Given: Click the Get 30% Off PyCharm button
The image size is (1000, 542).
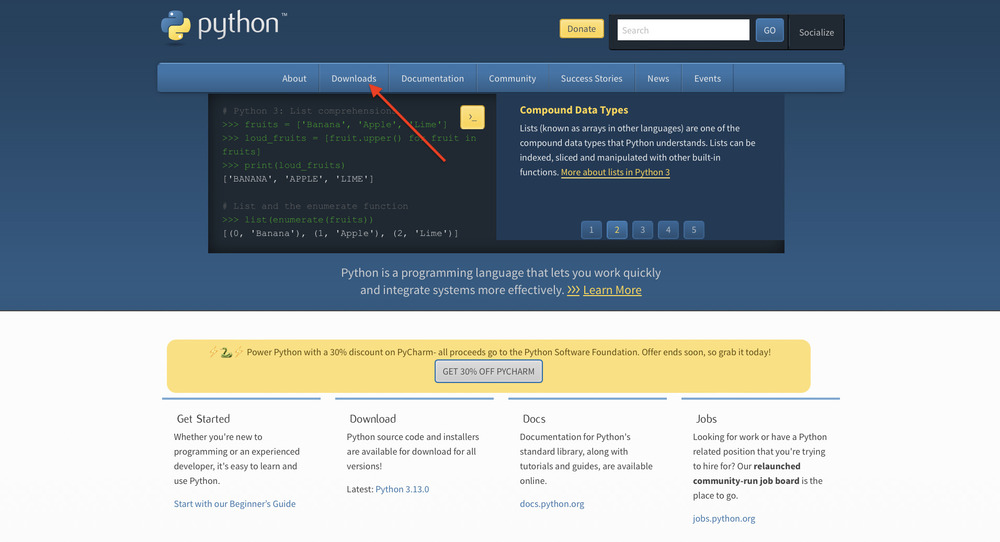Looking at the screenshot, I should (488, 371).
